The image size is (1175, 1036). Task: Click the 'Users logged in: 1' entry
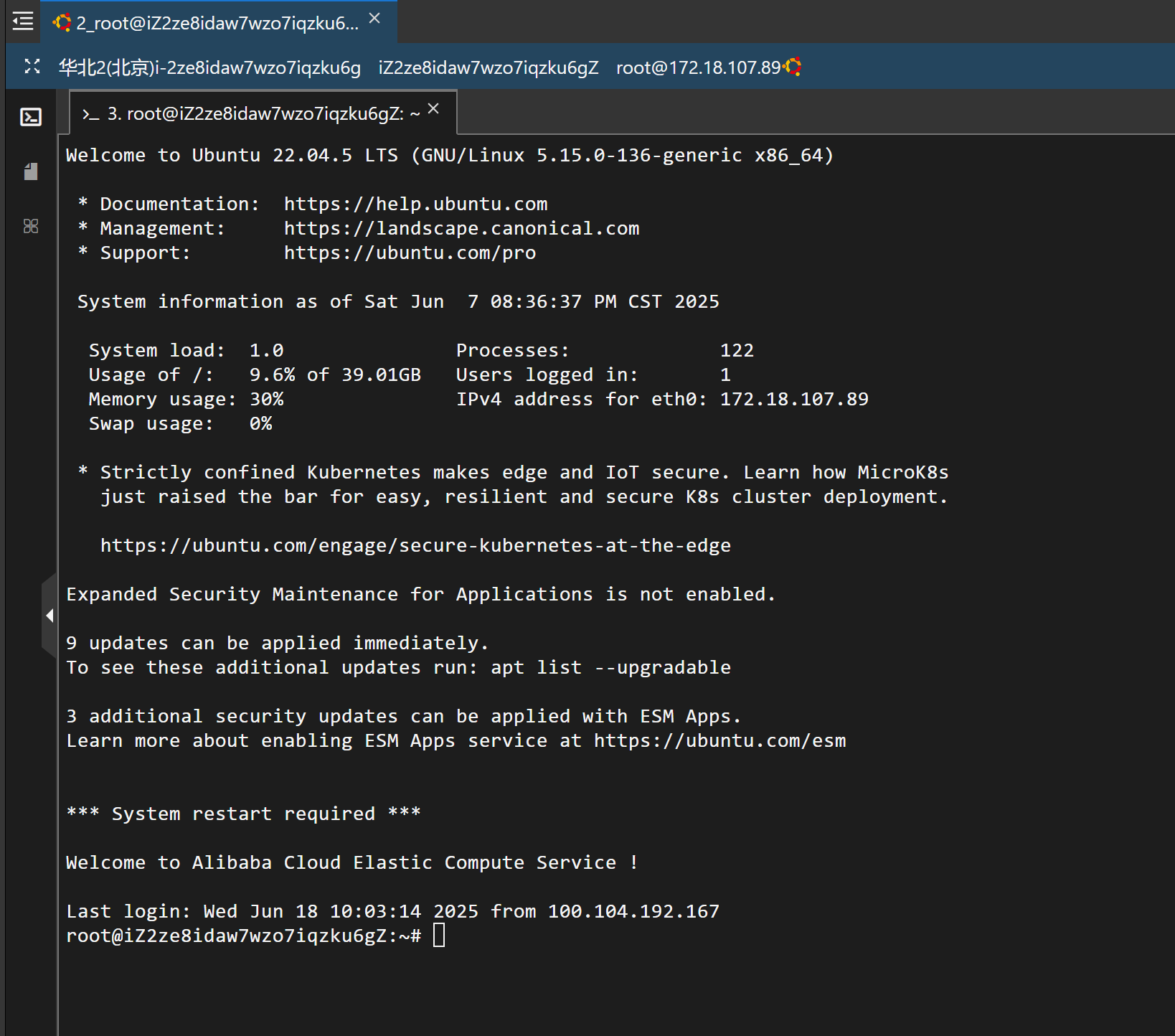(593, 375)
